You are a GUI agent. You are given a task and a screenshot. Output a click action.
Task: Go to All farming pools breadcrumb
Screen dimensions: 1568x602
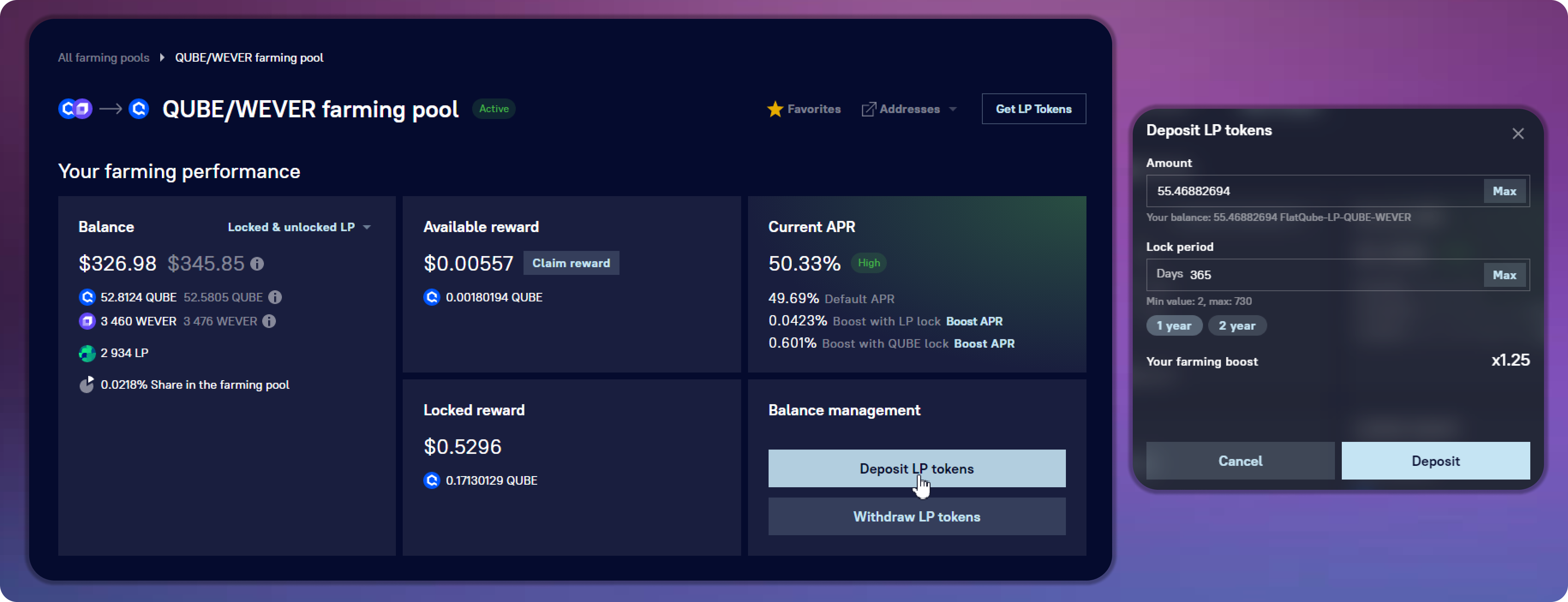(x=104, y=58)
